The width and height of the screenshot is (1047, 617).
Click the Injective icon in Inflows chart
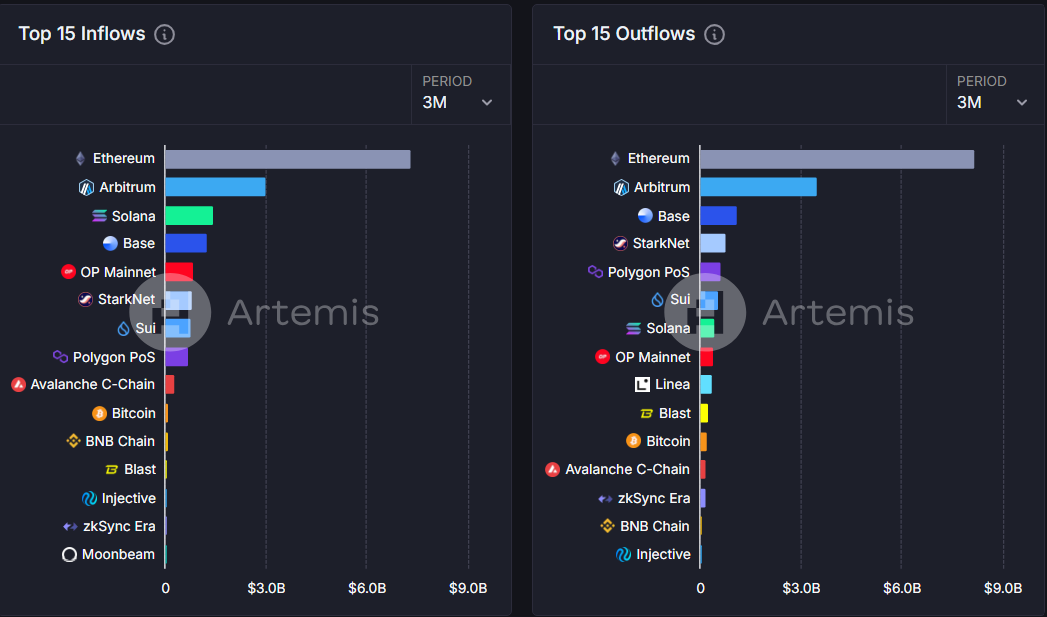click(89, 498)
